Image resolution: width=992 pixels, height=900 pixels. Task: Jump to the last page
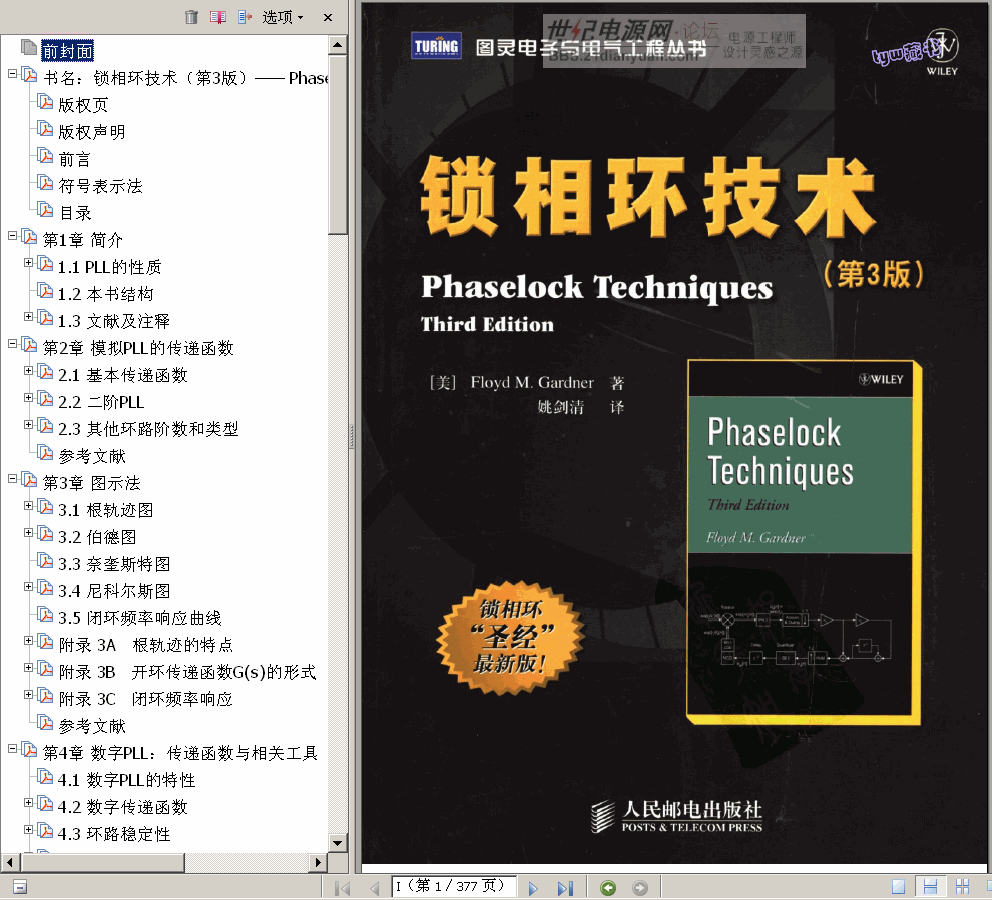click(x=565, y=888)
